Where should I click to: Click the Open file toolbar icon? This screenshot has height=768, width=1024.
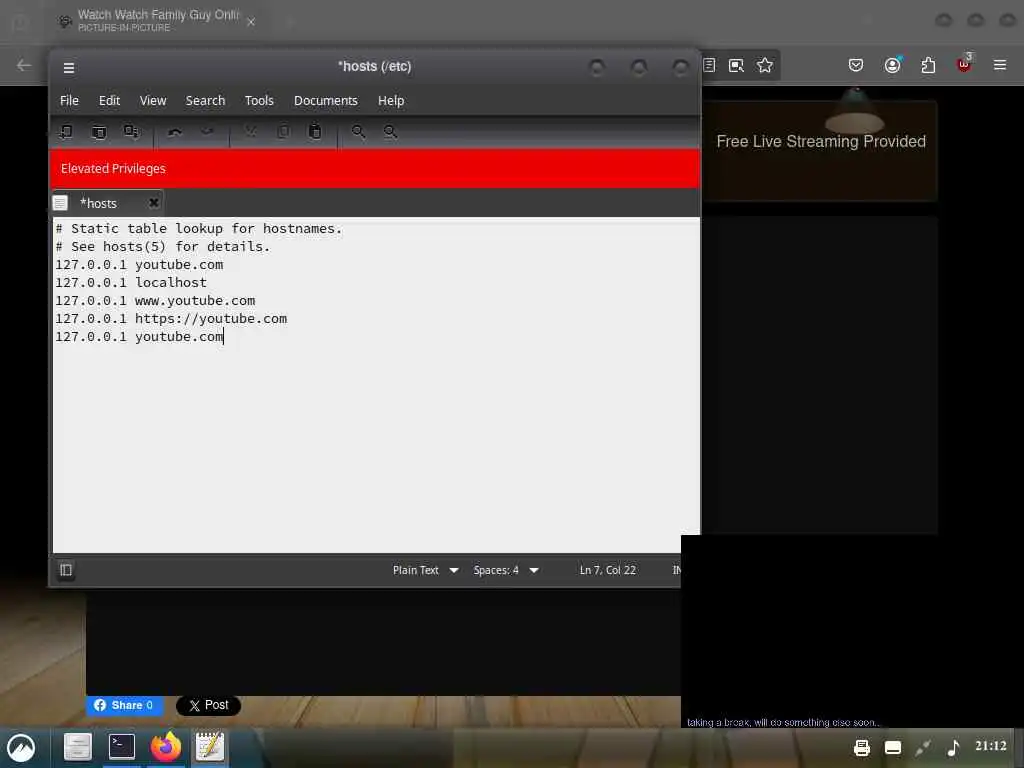point(99,132)
